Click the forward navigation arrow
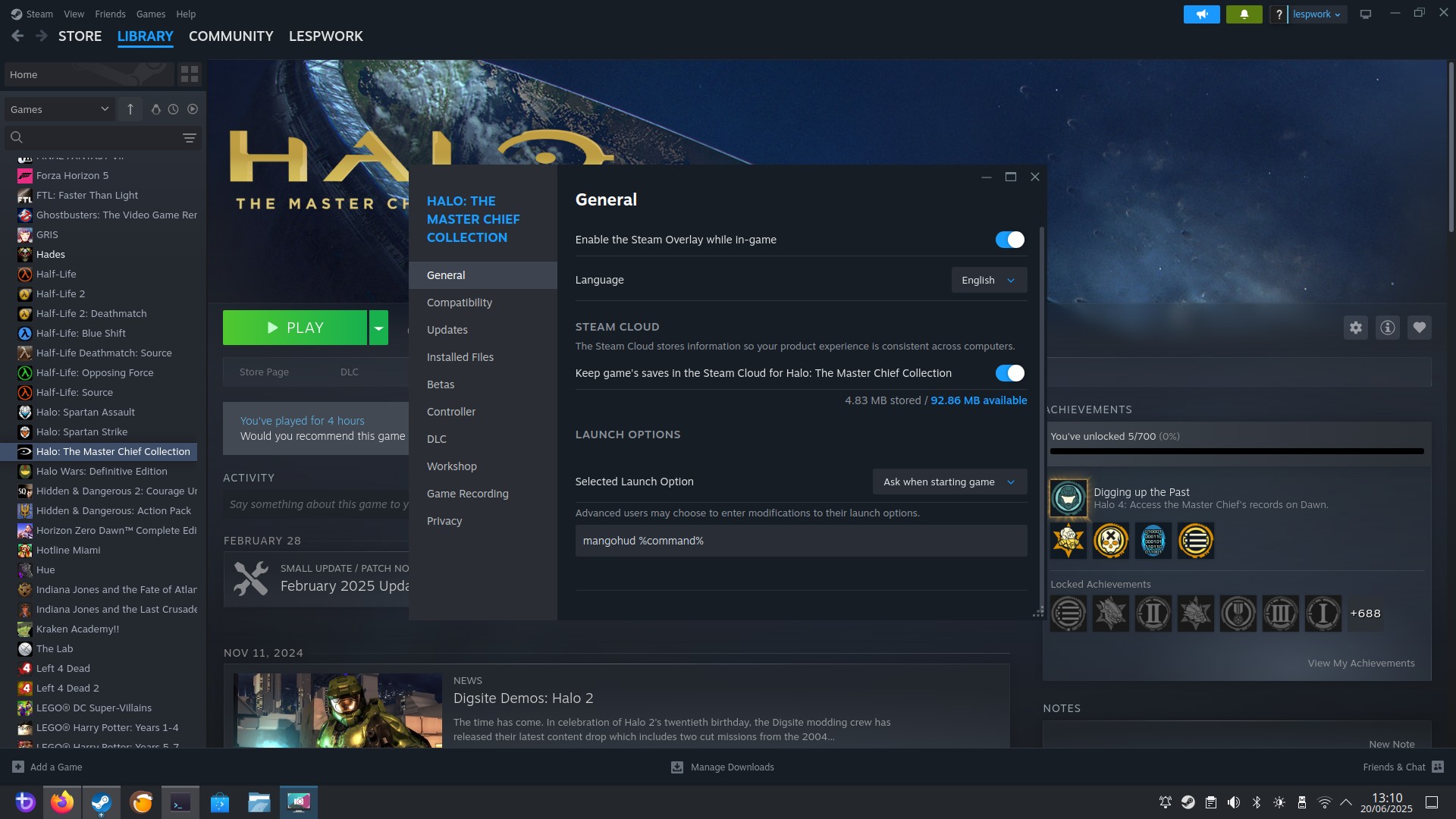The image size is (1456, 819). pos(42,36)
